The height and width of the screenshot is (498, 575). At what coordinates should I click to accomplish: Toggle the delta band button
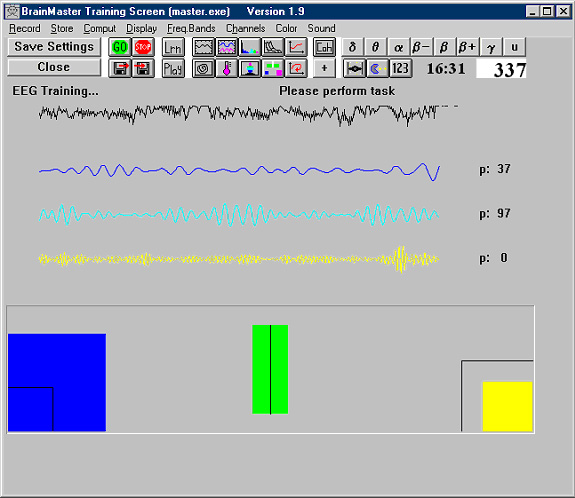click(352, 47)
